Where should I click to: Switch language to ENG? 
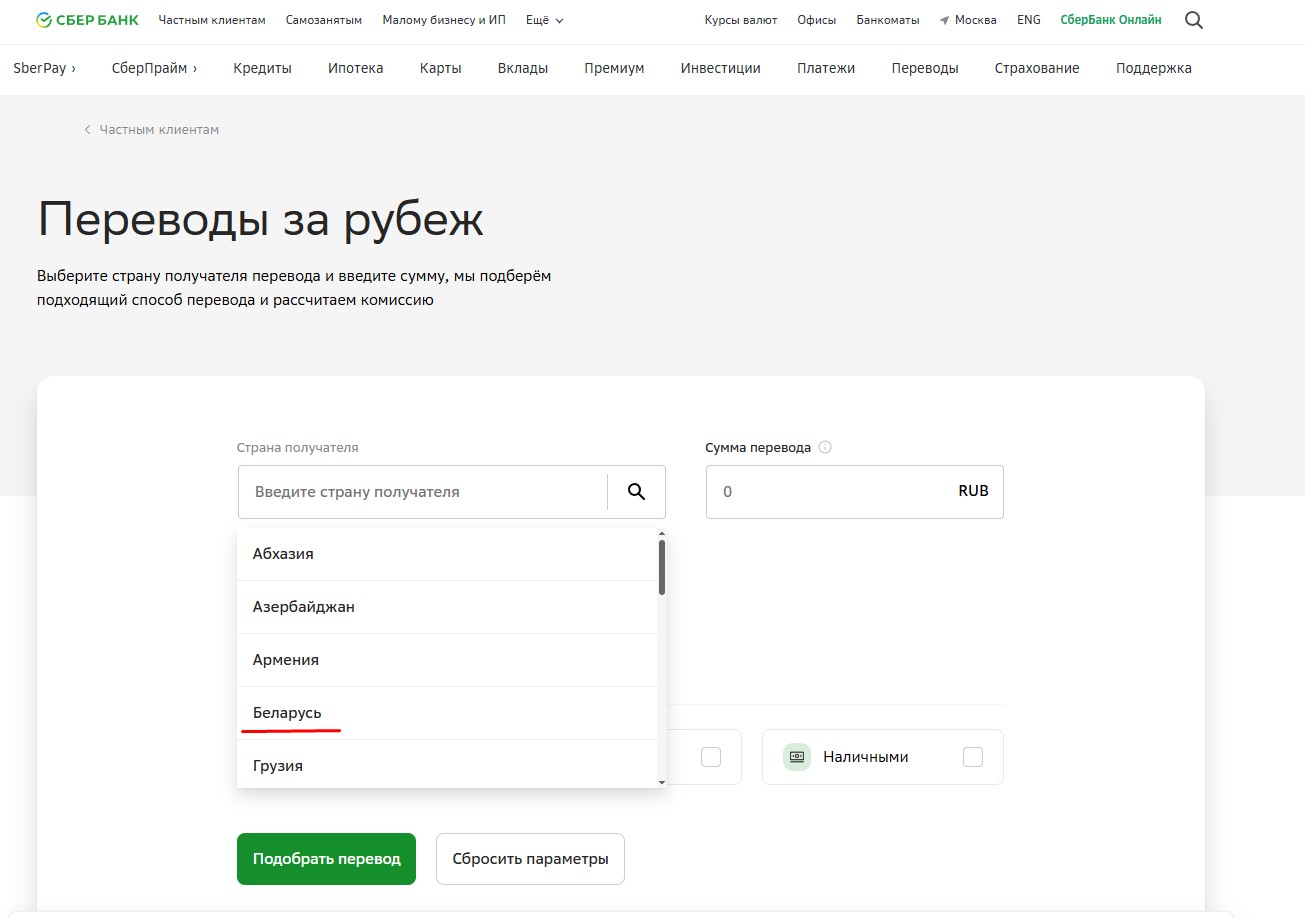point(1029,20)
